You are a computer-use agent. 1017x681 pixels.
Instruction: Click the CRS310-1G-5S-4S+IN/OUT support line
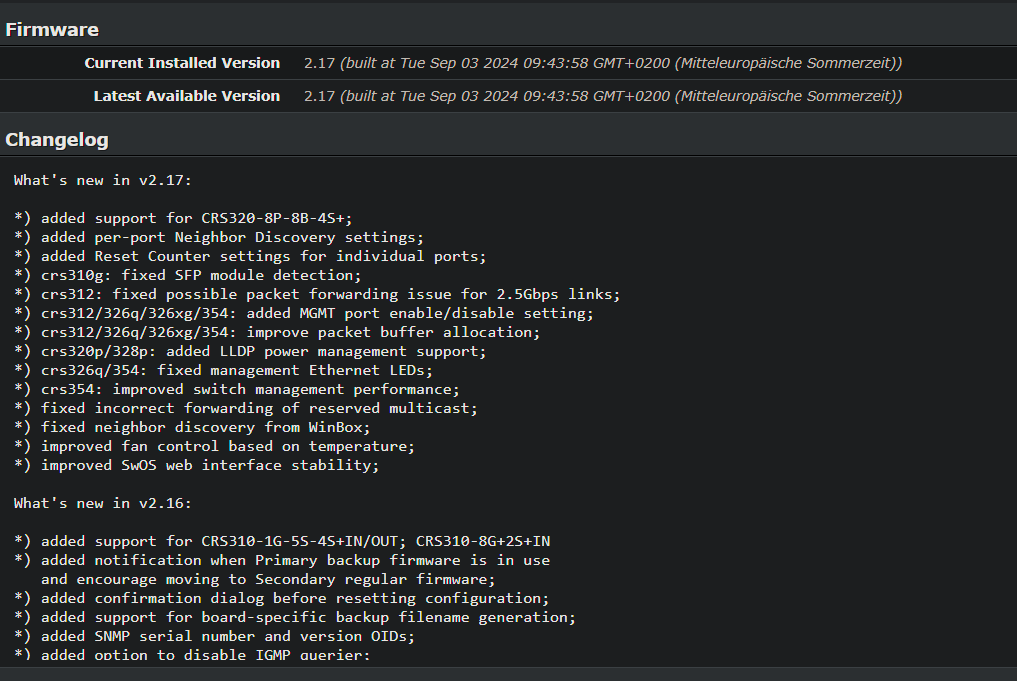point(281,541)
